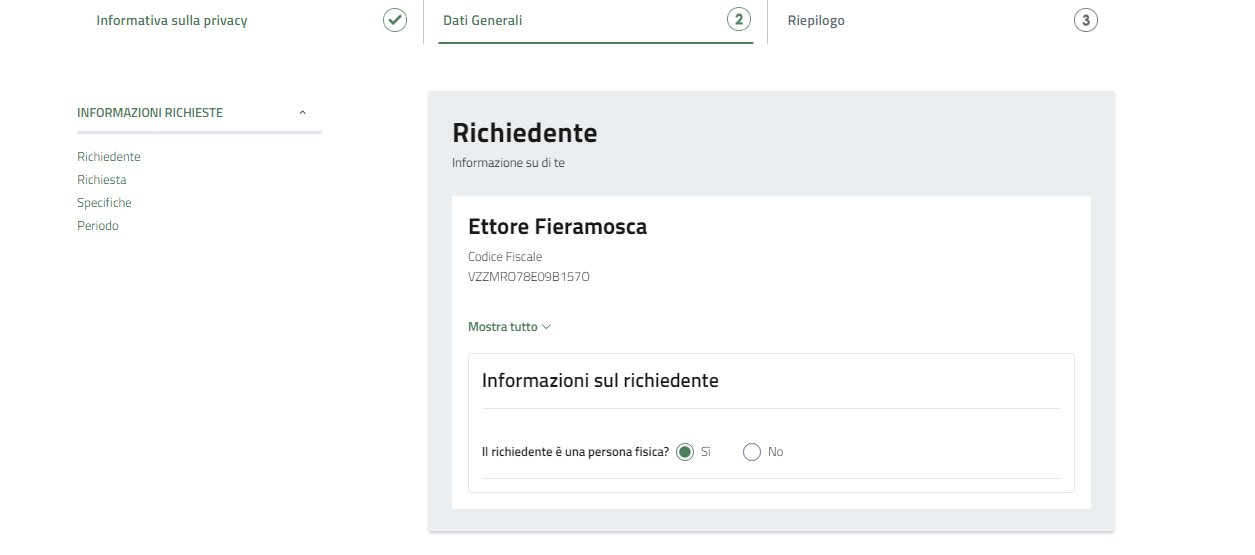Click the 'No' radio label text
This screenshot has height=555, width=1255.
tap(775, 452)
